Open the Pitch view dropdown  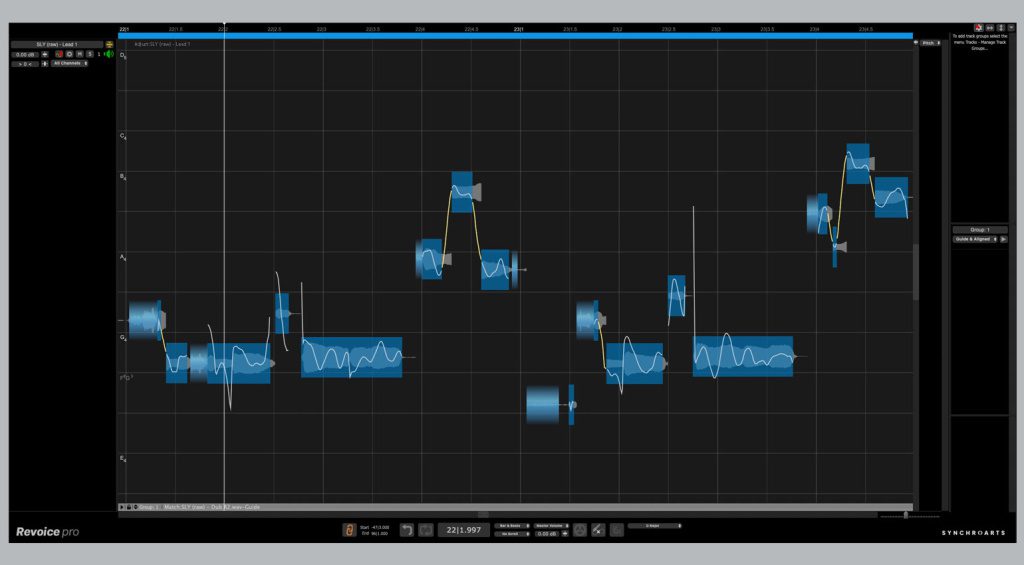point(931,43)
